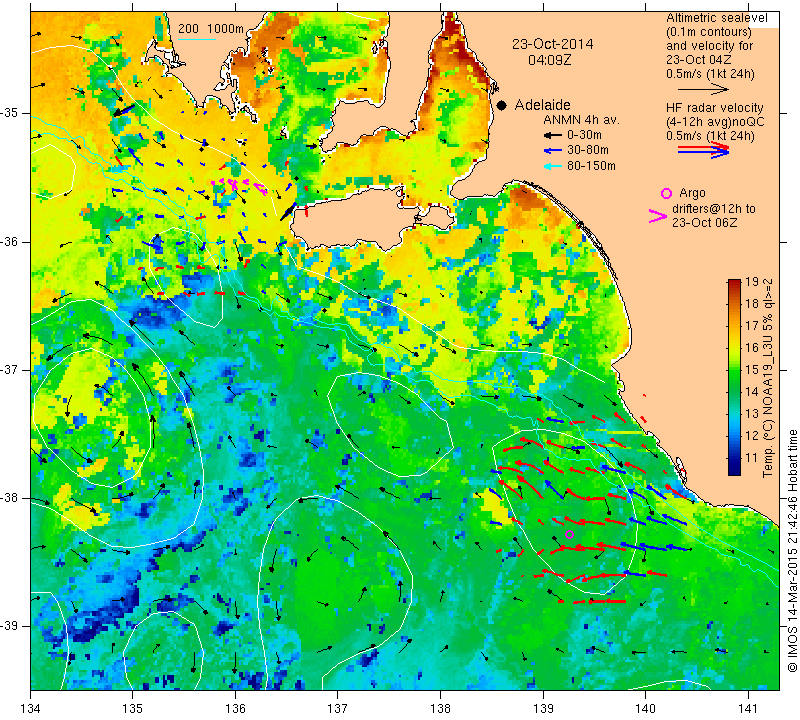Click the -36 latitude axis label
Screen dimensions: 800x720
[x=11, y=241]
